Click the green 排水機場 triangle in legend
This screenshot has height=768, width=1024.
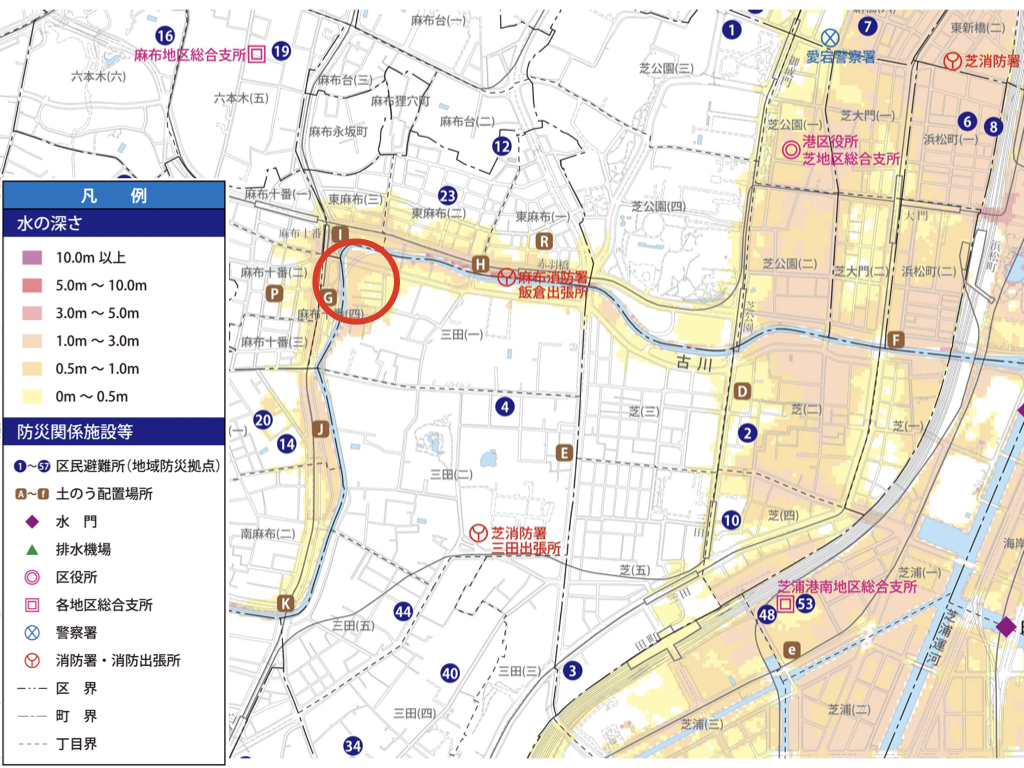(32, 549)
